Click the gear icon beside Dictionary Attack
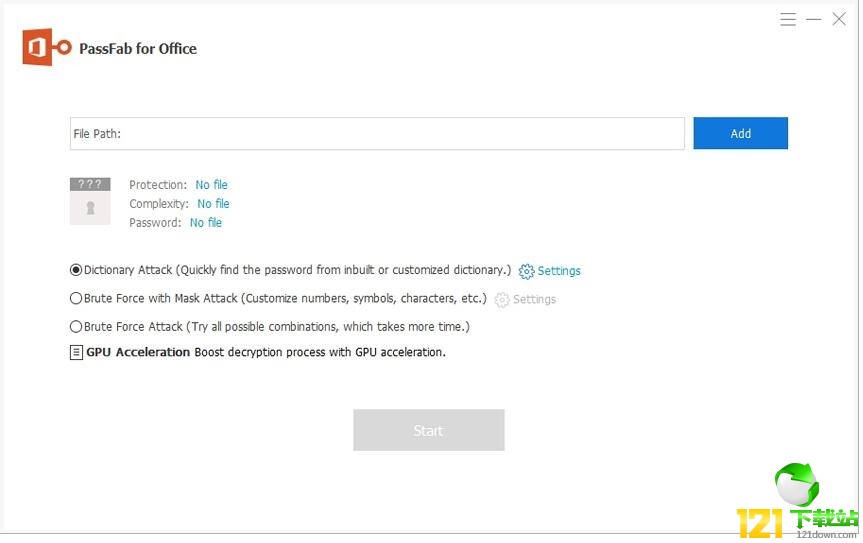Screen dimensions: 863x543 coord(526,271)
